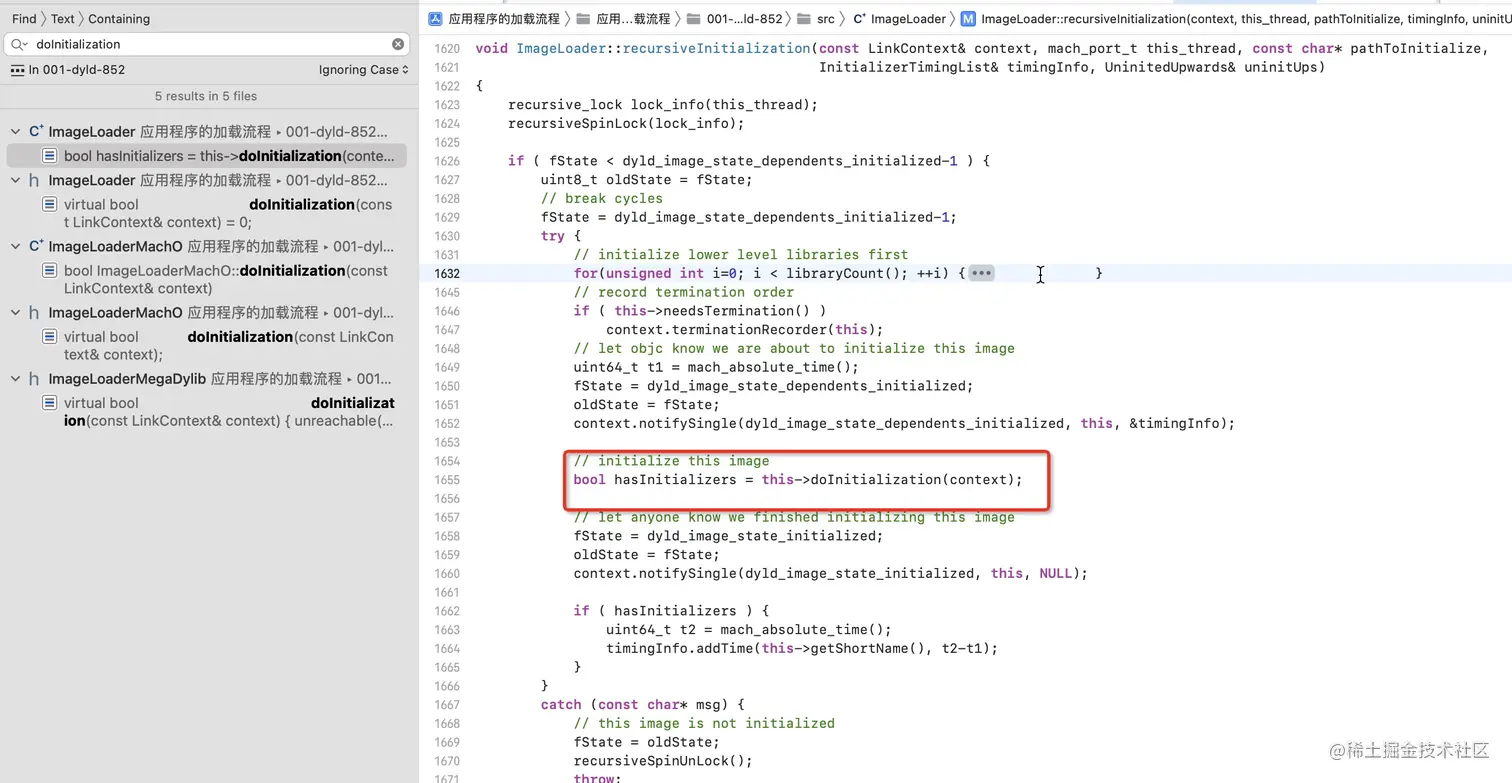Click the Xcode project icon in jump bar
Screen dimensions: 1512x783
pos(435,18)
